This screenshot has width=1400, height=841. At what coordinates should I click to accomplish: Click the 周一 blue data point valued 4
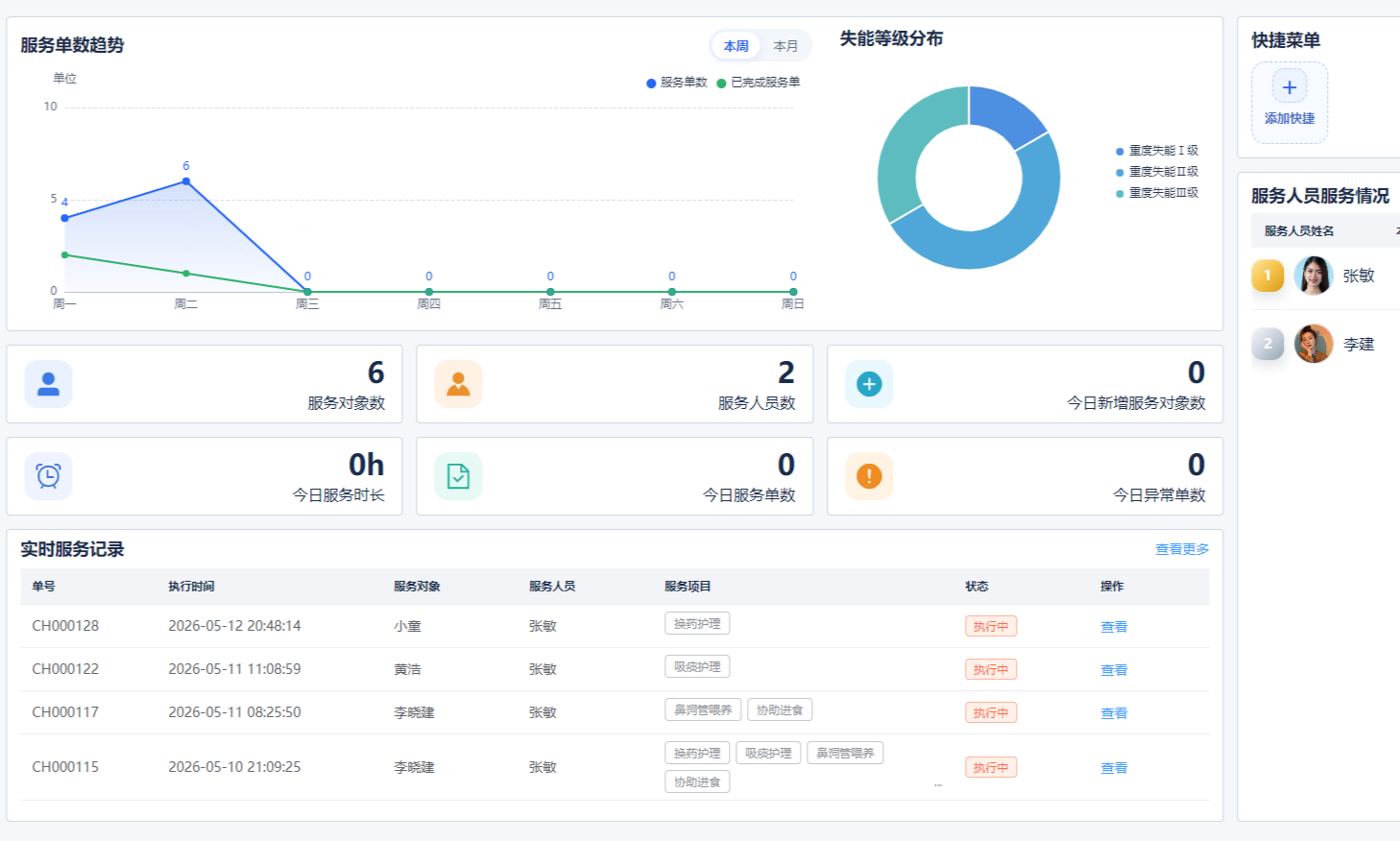[x=64, y=218]
